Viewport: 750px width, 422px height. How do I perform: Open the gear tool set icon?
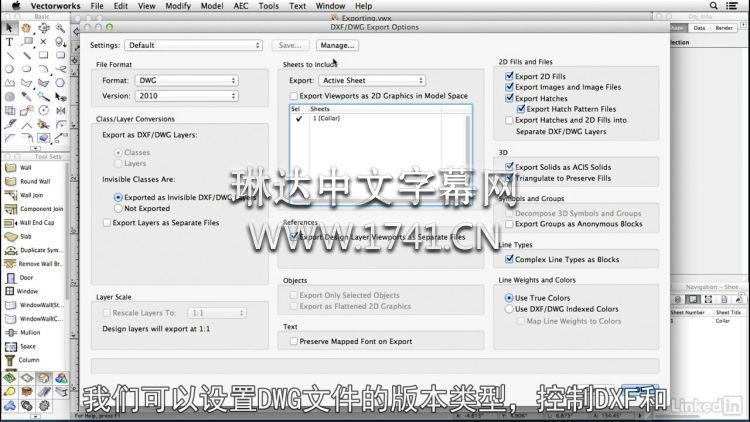(x=44, y=405)
